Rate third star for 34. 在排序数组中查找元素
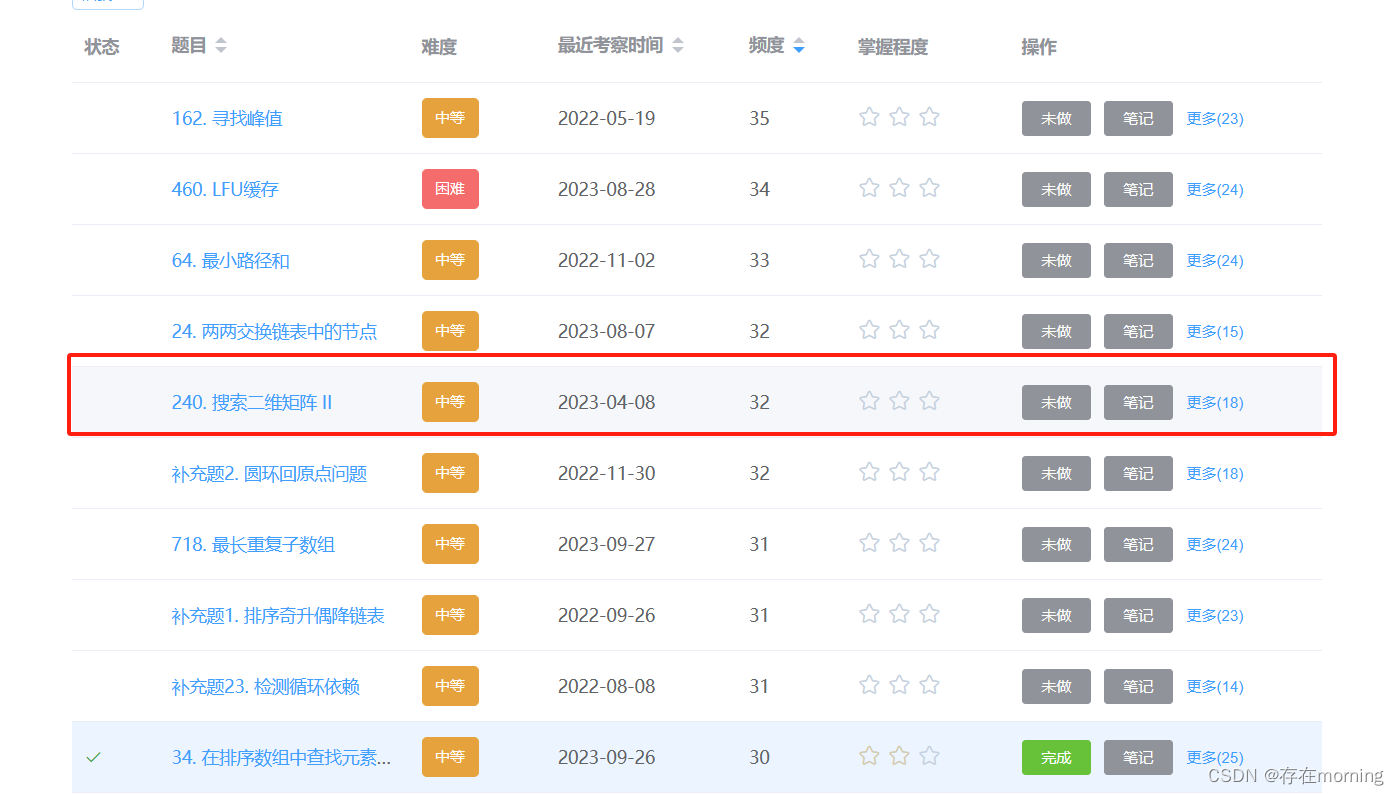This screenshot has width=1399, height=795. click(929, 756)
